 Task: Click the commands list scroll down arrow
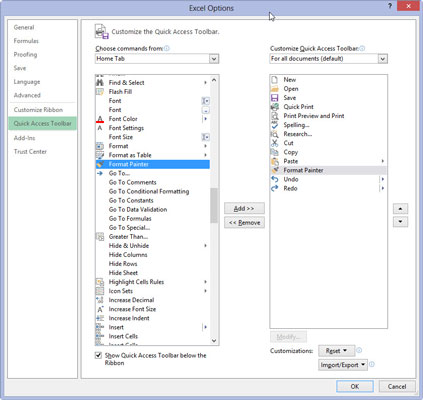pos(214,341)
